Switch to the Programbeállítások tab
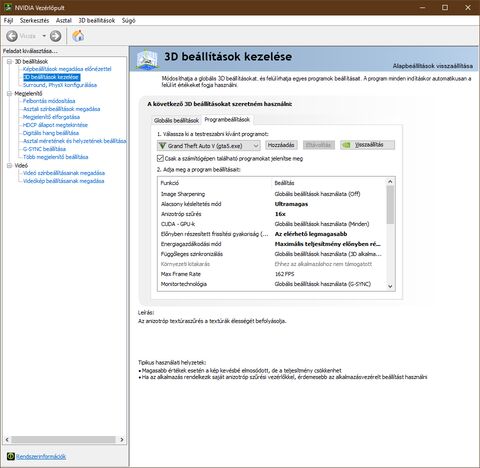The width and height of the screenshot is (480, 468). tap(227, 119)
